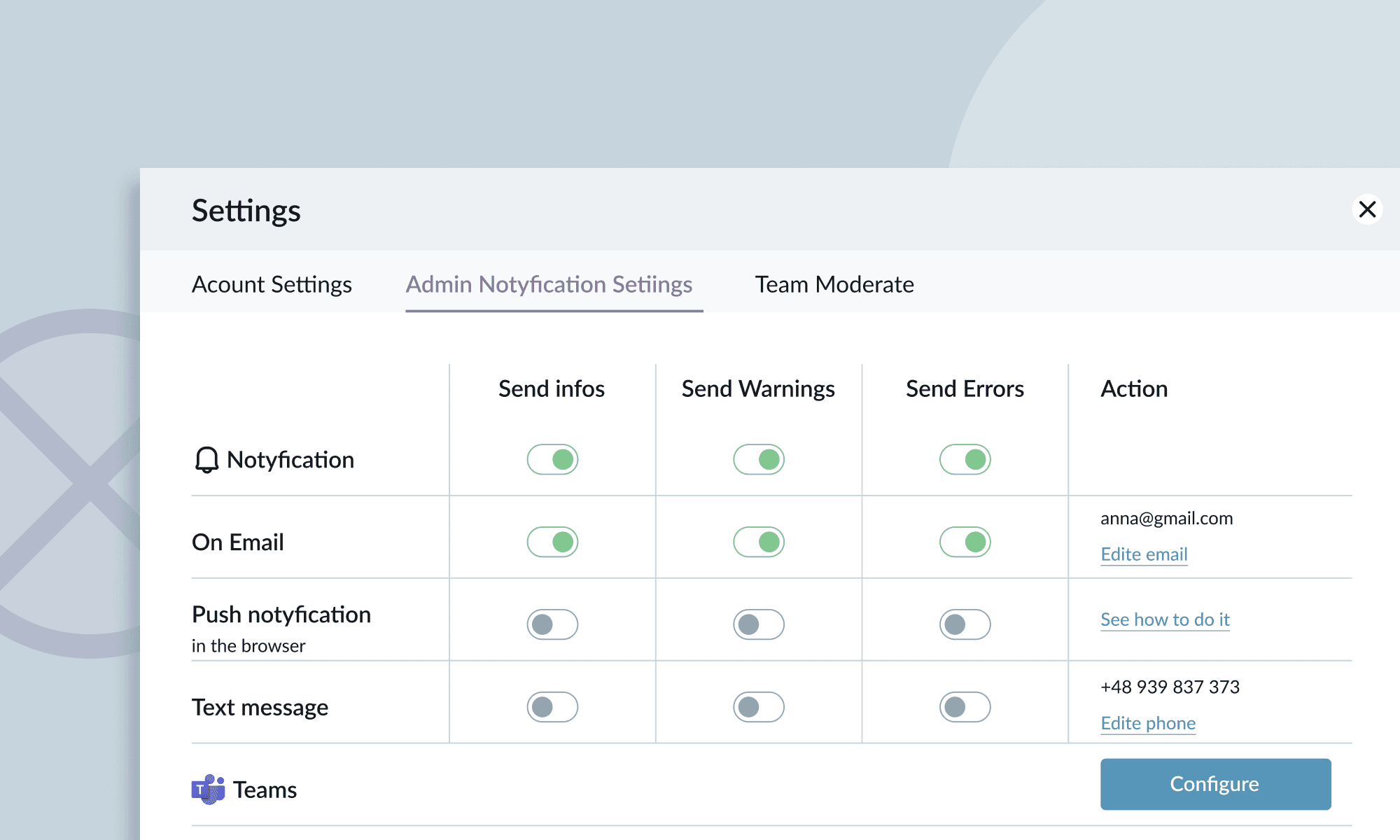1400x840 pixels.
Task: Click the Send Warnings column header
Action: (x=758, y=388)
